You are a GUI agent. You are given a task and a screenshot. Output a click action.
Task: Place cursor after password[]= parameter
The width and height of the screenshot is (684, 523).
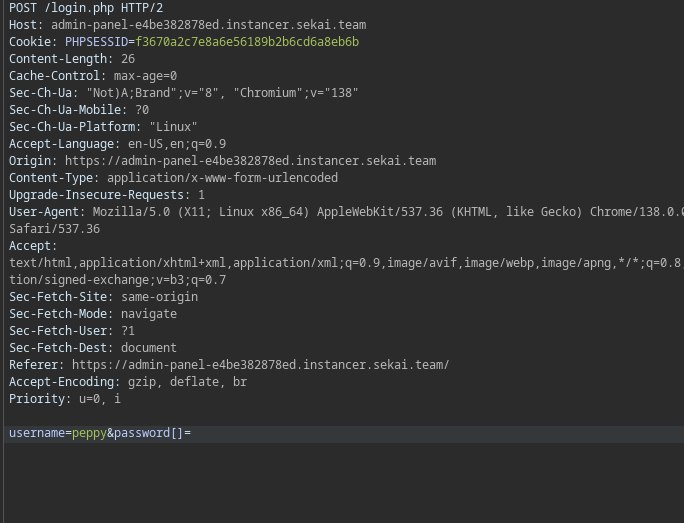pyautogui.click(x=191, y=433)
